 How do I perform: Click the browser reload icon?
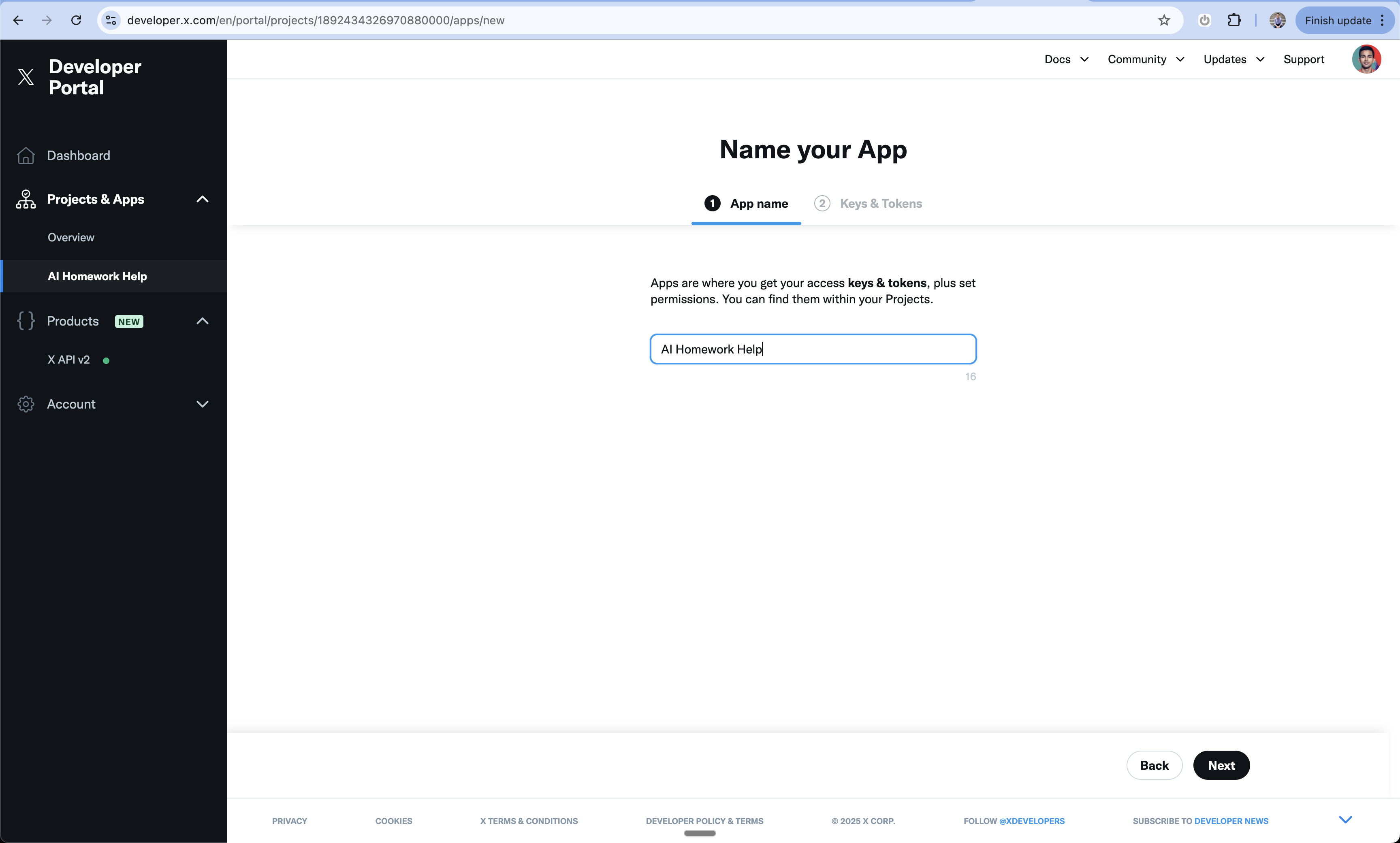[x=76, y=21]
